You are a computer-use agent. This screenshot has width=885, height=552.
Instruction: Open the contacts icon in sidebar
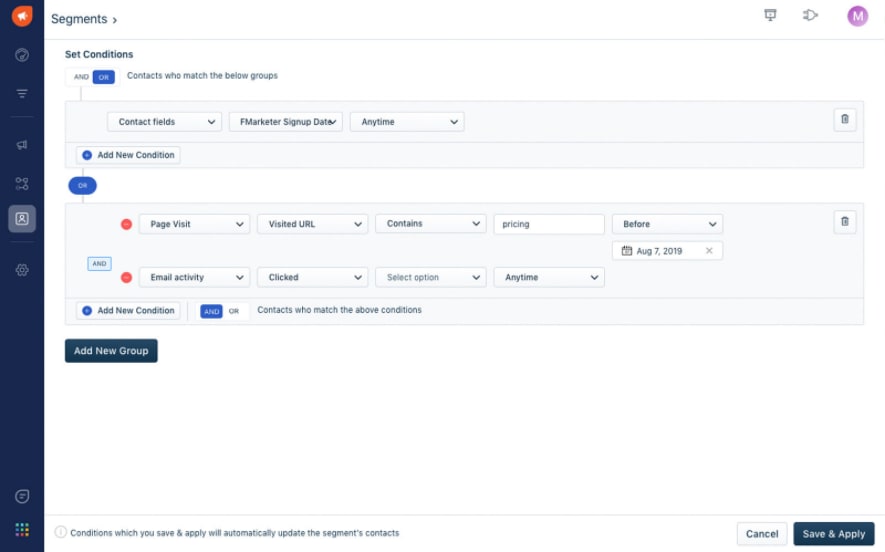coord(22,218)
